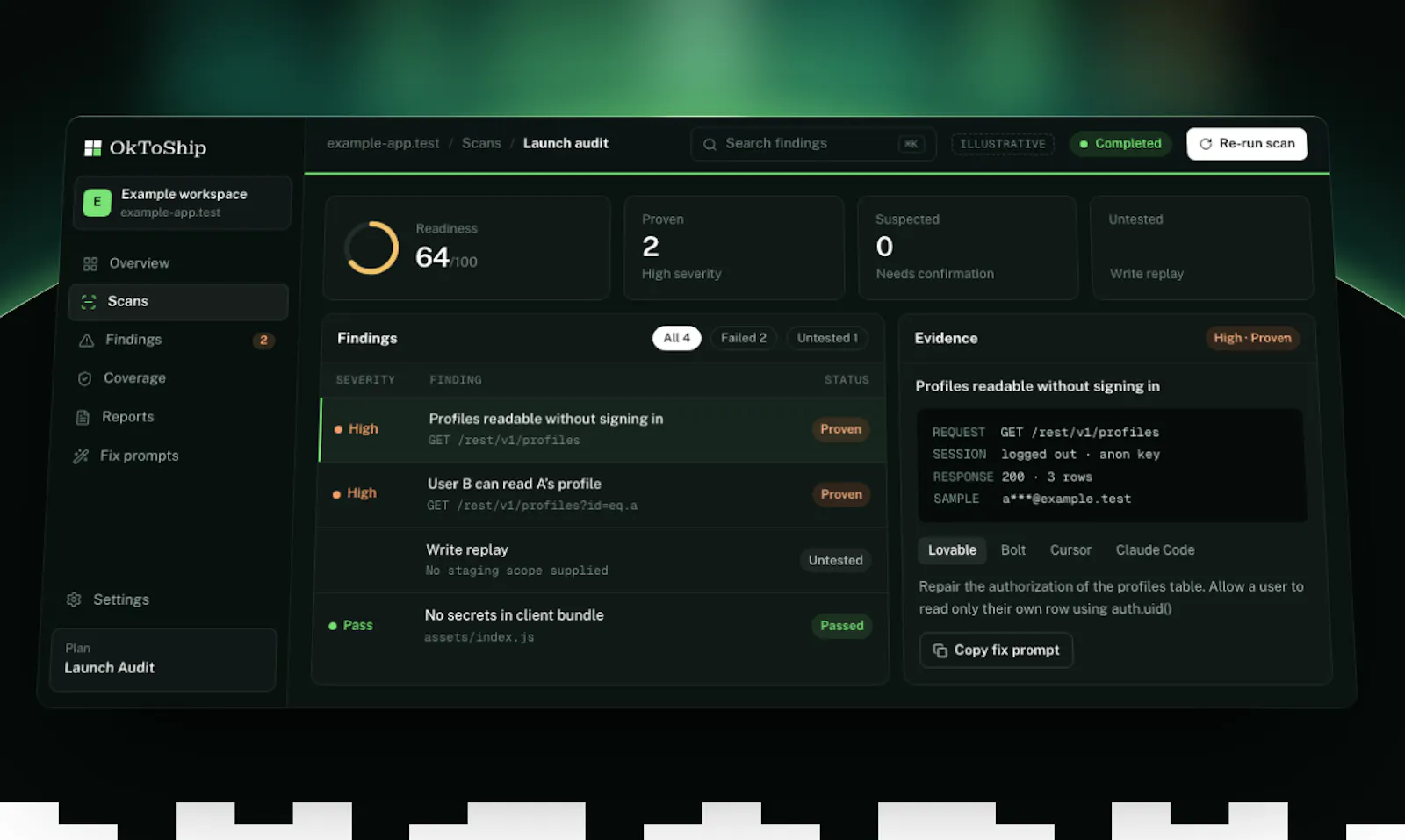Select the Cursor prompt tab
1405x840 pixels.
(1070, 550)
